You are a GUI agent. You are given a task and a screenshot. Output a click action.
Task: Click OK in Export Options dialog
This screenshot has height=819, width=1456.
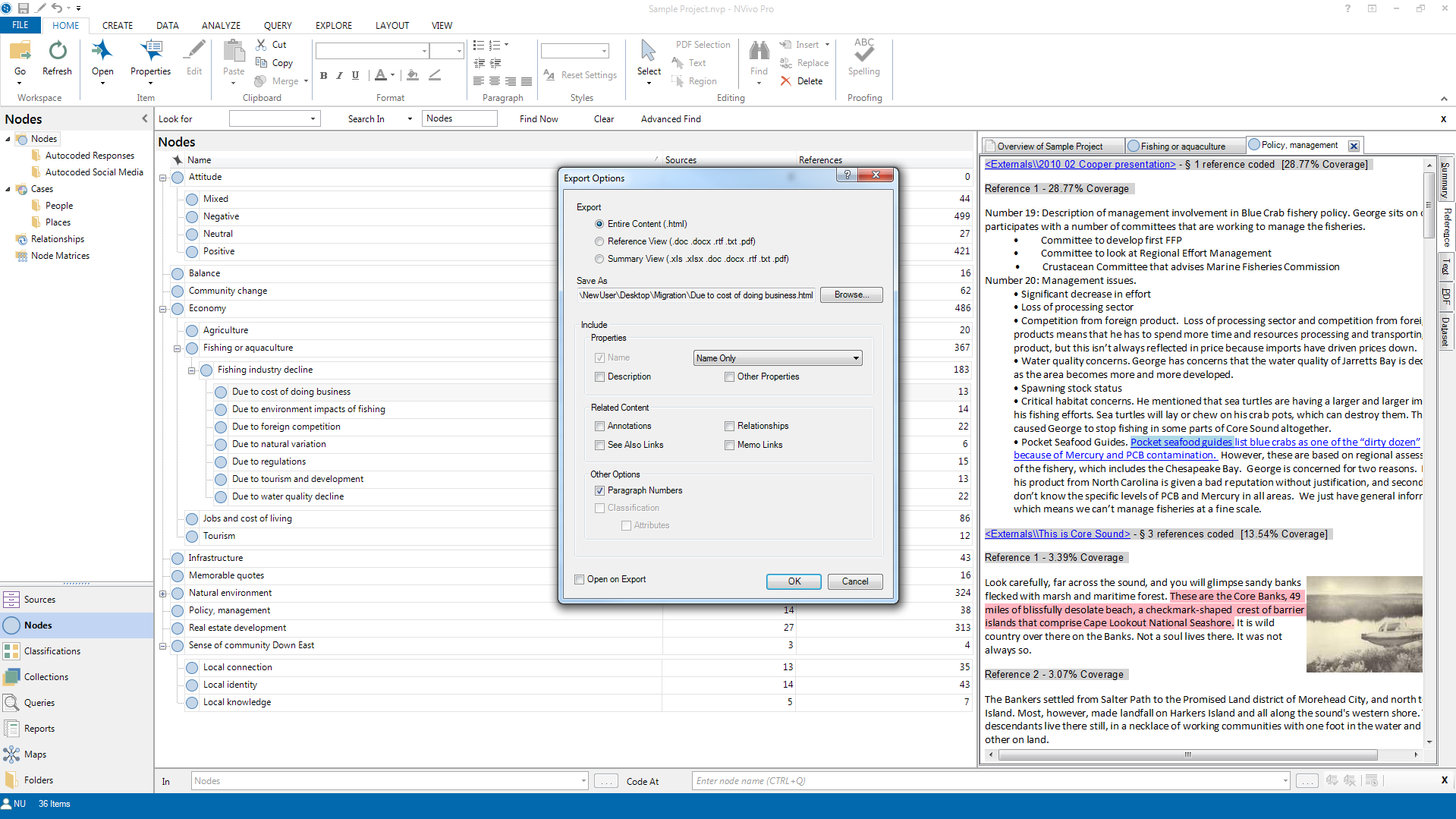pyautogui.click(x=794, y=581)
